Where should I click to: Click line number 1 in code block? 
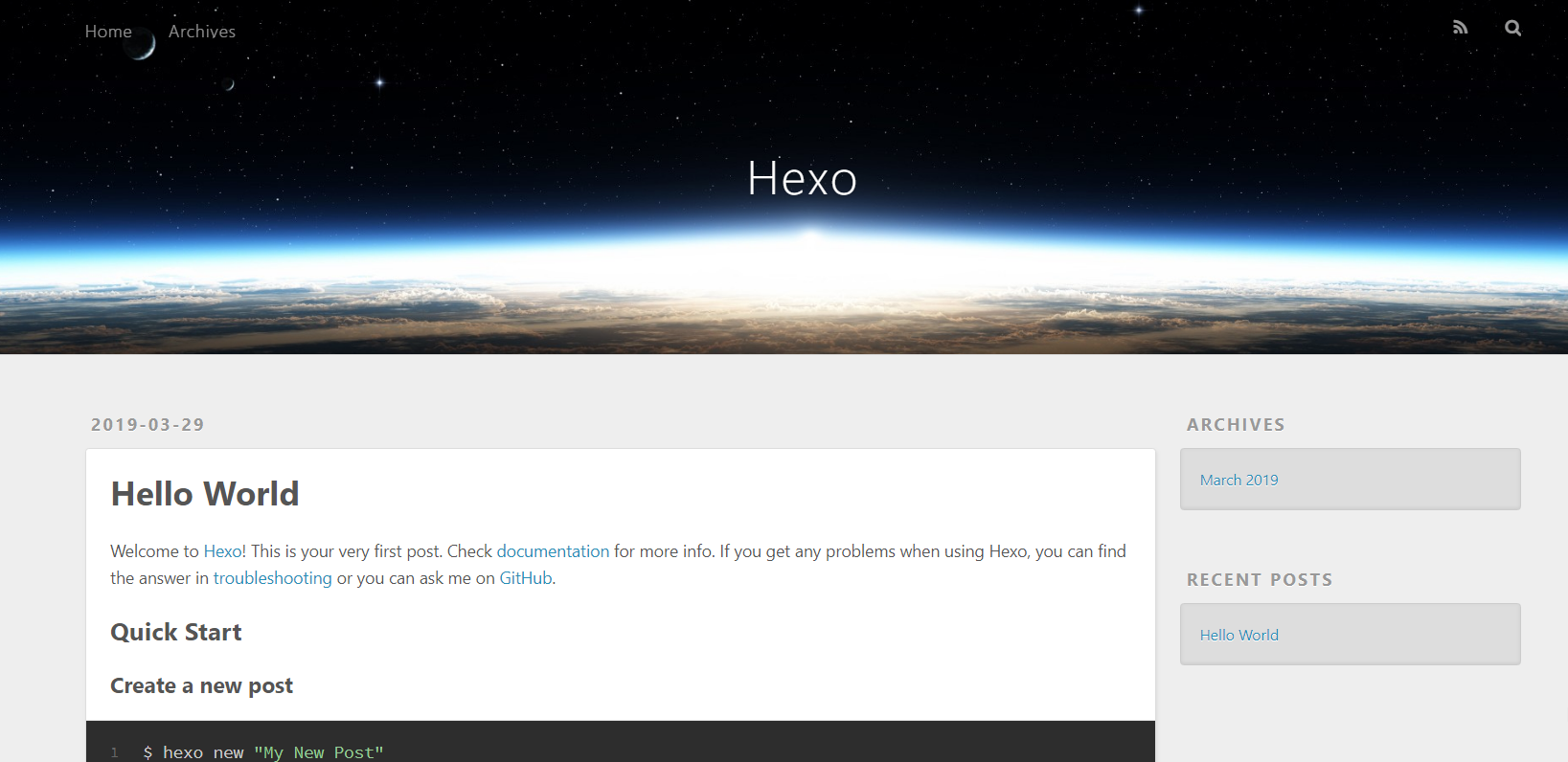click(115, 752)
